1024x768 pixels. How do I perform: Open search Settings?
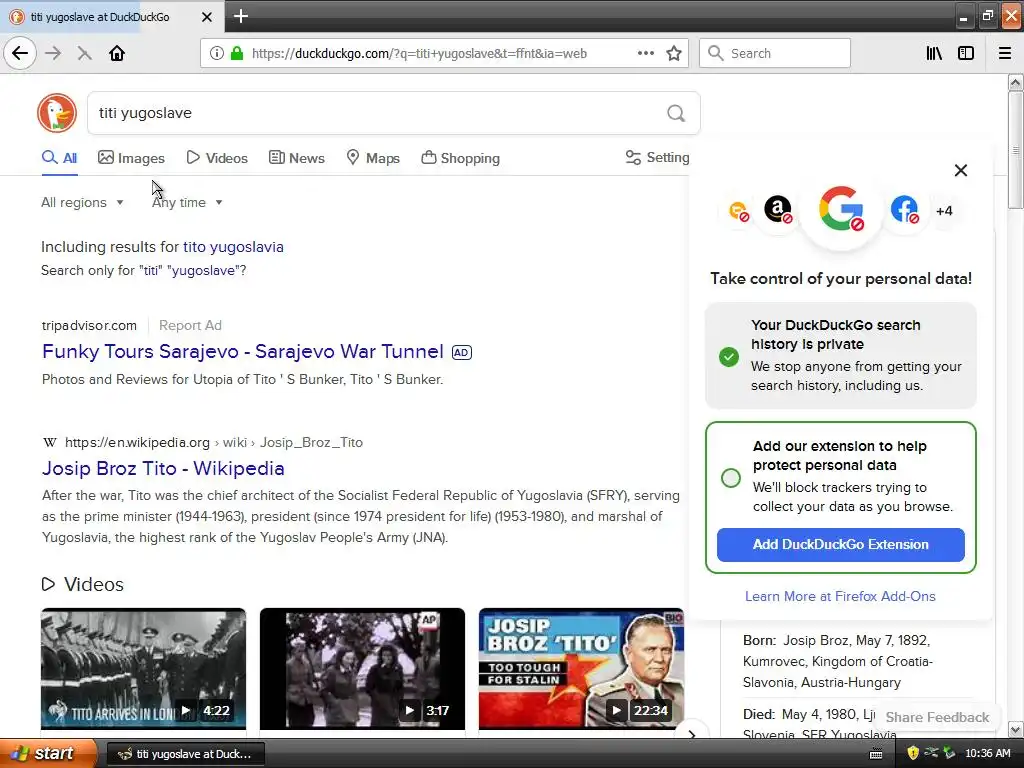pos(658,158)
